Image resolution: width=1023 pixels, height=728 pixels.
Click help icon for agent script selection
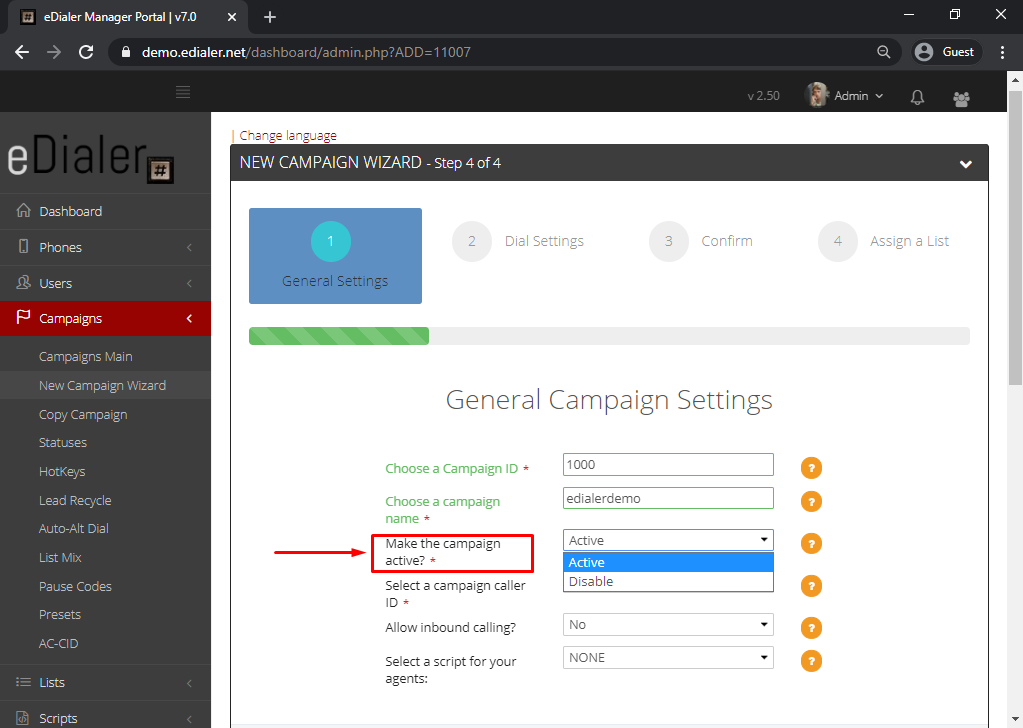[x=811, y=661]
